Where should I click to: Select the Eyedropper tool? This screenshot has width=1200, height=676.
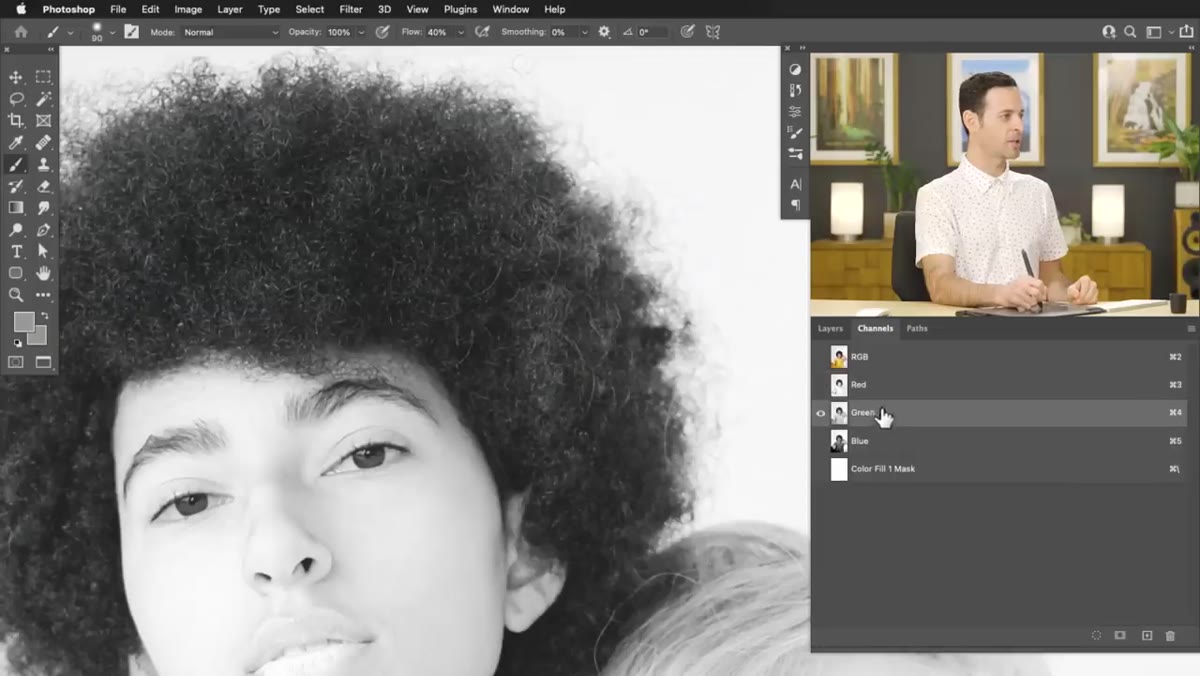point(16,143)
